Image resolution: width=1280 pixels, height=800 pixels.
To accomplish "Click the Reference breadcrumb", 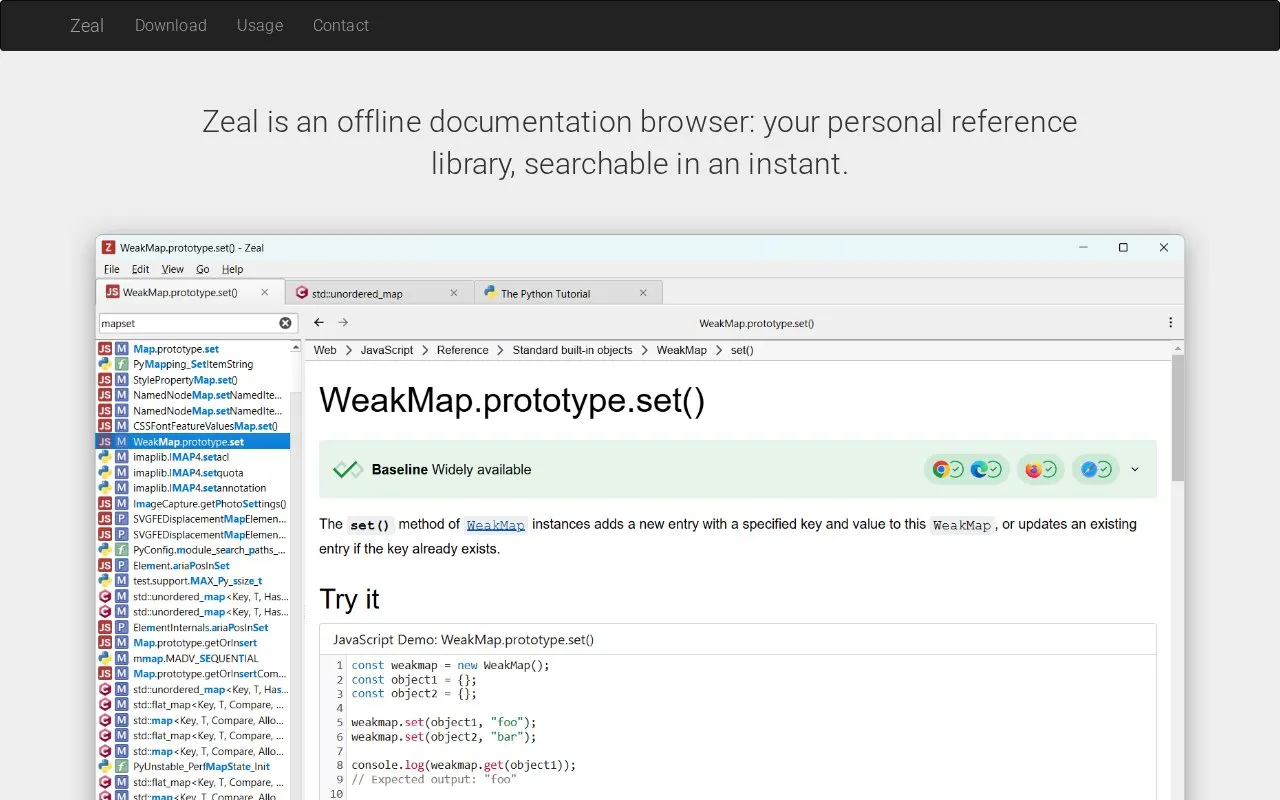I will click(x=463, y=350).
